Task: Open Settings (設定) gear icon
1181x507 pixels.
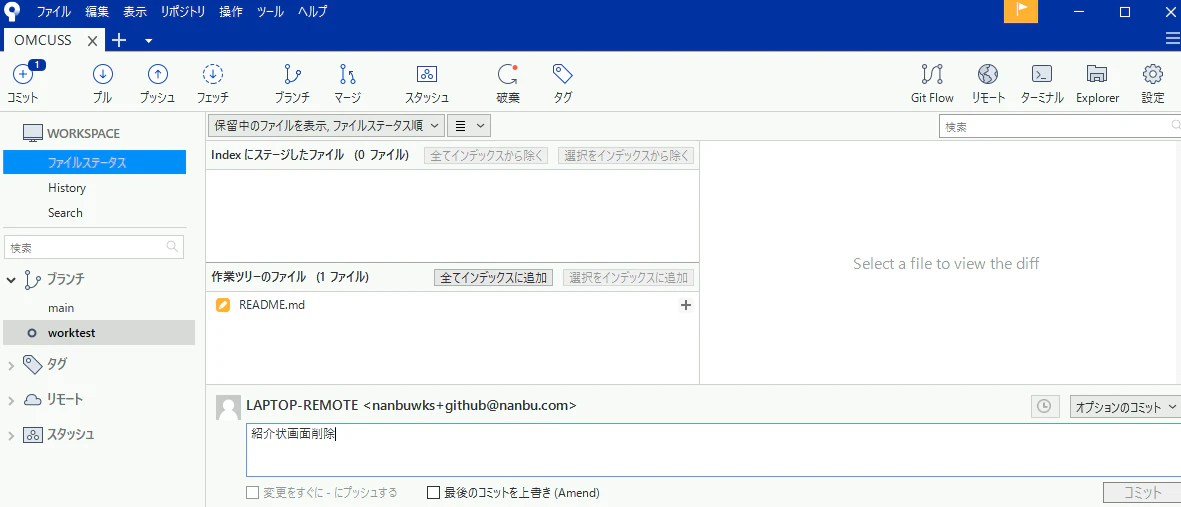Action: [x=1153, y=74]
